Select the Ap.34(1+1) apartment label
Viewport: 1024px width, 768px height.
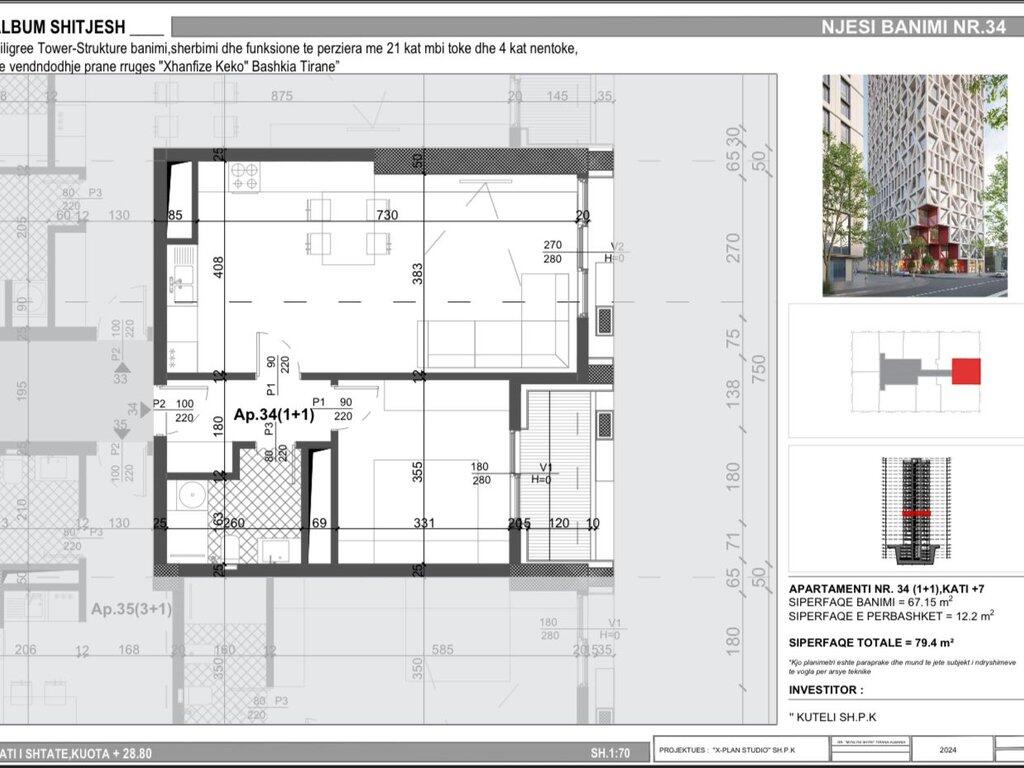(x=274, y=414)
